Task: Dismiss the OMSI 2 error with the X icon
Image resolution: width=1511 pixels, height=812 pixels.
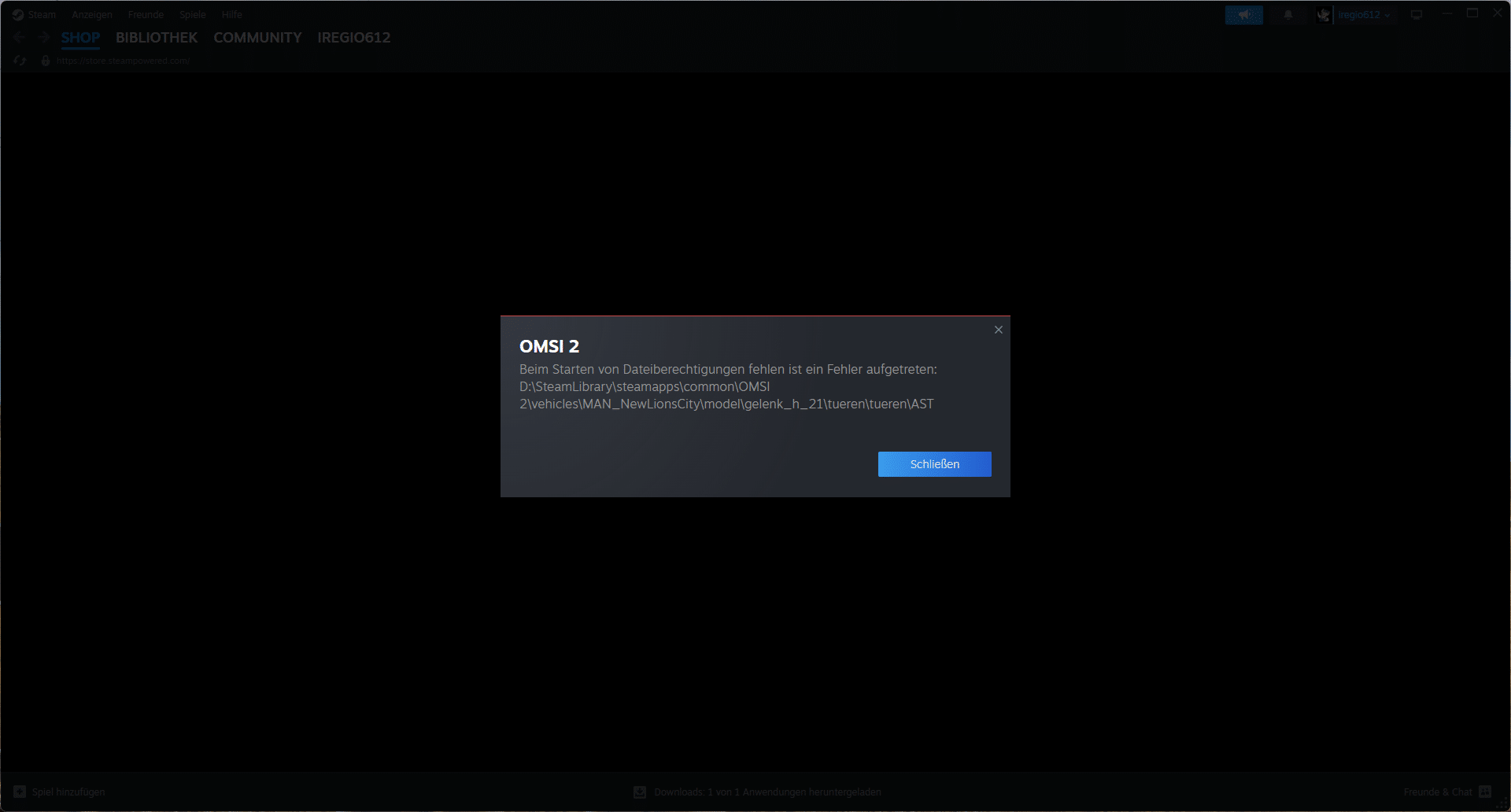Action: pos(998,330)
